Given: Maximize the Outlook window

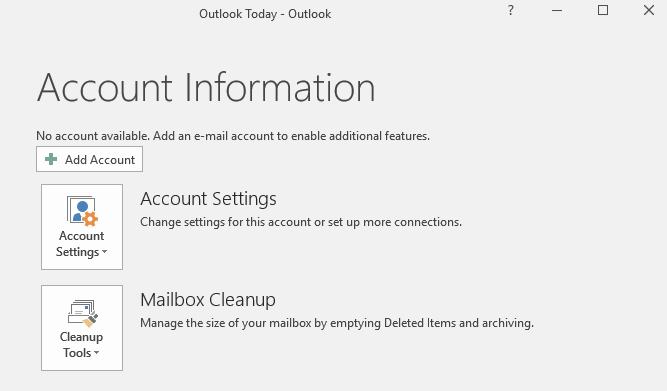Looking at the screenshot, I should pos(603,10).
